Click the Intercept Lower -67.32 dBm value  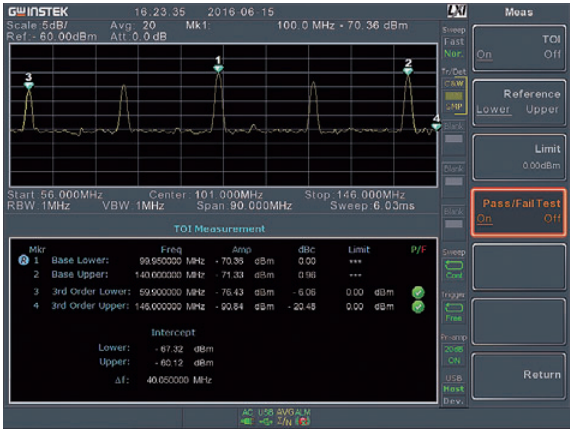(184, 349)
